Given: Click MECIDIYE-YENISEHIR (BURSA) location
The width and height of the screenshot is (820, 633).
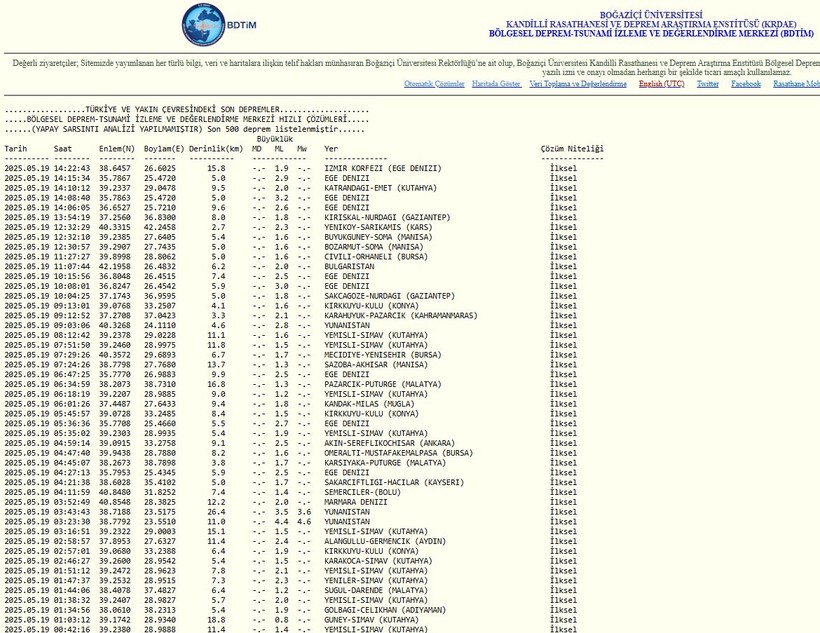Looking at the screenshot, I should [383, 355].
